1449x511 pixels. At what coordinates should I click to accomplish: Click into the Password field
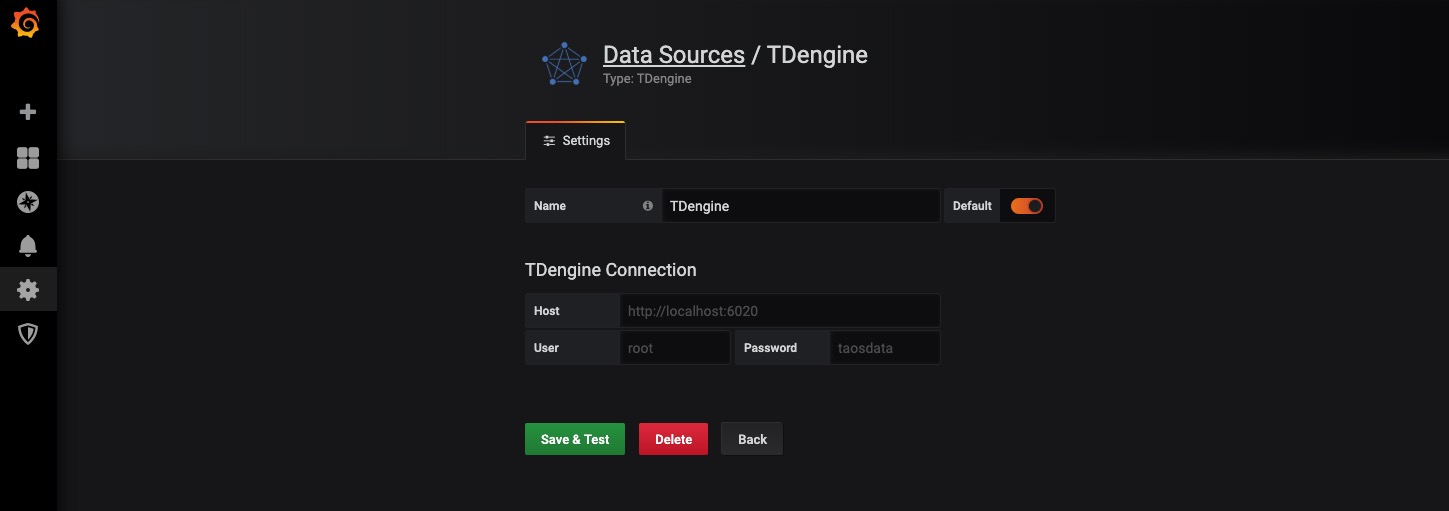coord(884,348)
